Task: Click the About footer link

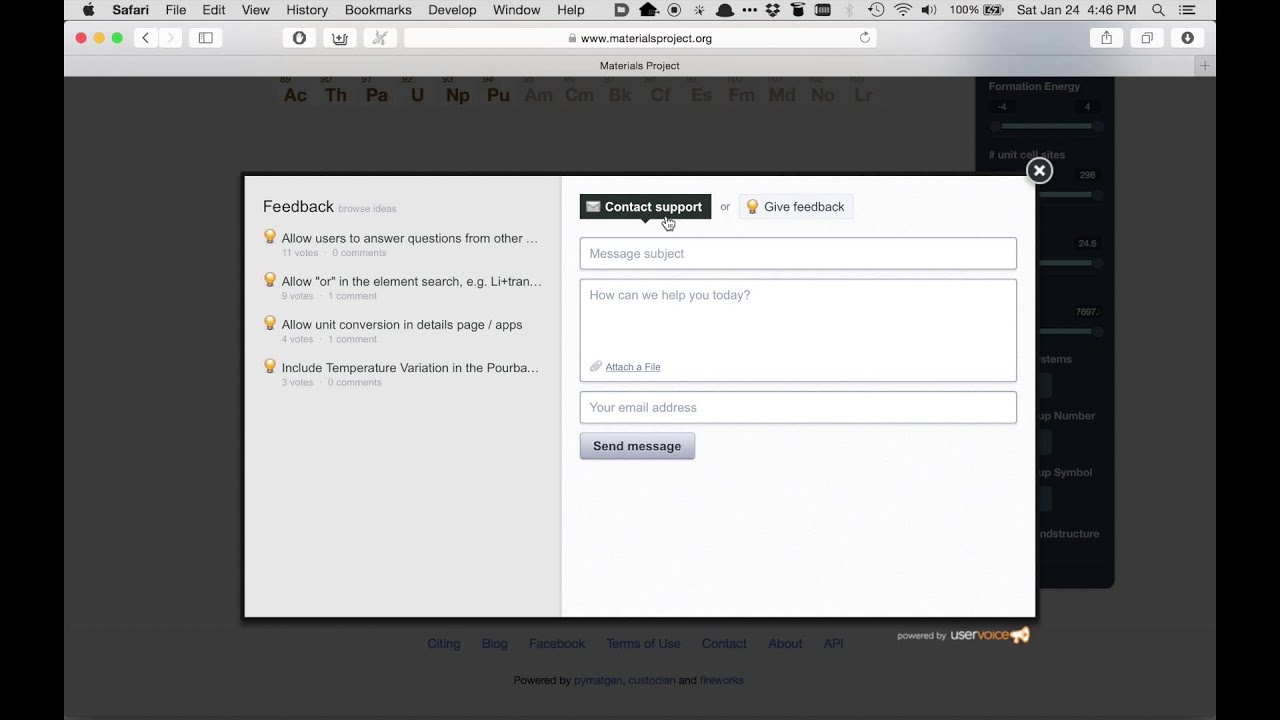Action: [x=785, y=644]
